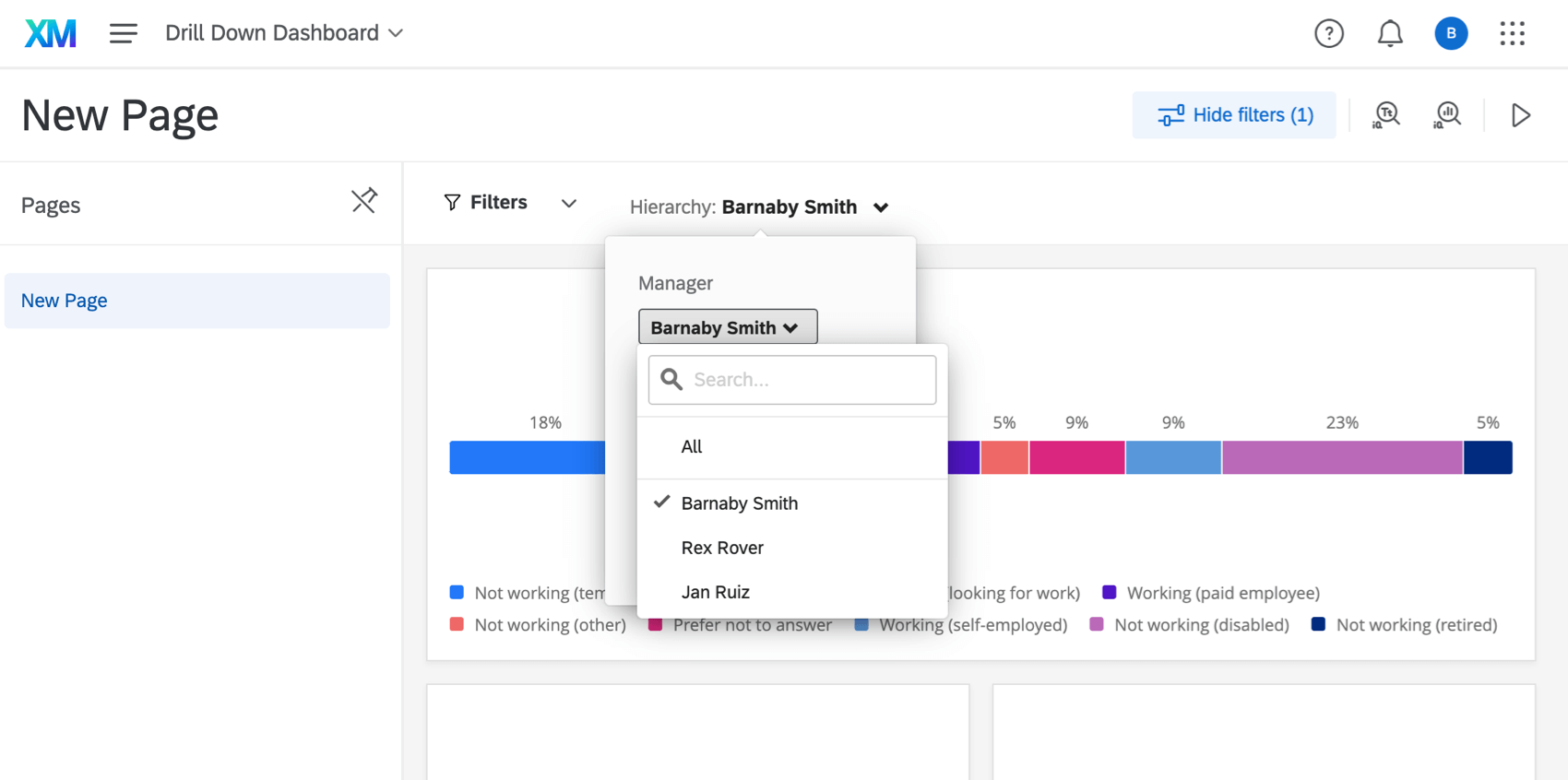Click the Not working (other) legend swatch
The height and width of the screenshot is (780, 1568).
[x=457, y=624]
